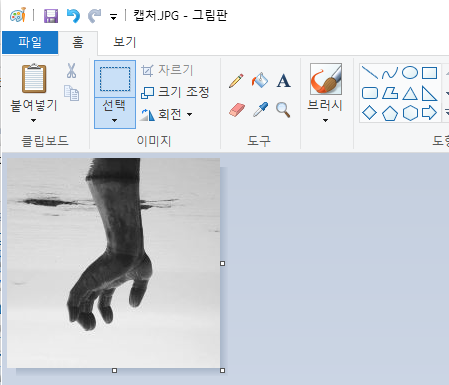Image resolution: width=449 pixels, height=385 pixels.
Task: Activate the rectangular 선택 selection tool
Action: pyautogui.click(x=115, y=79)
